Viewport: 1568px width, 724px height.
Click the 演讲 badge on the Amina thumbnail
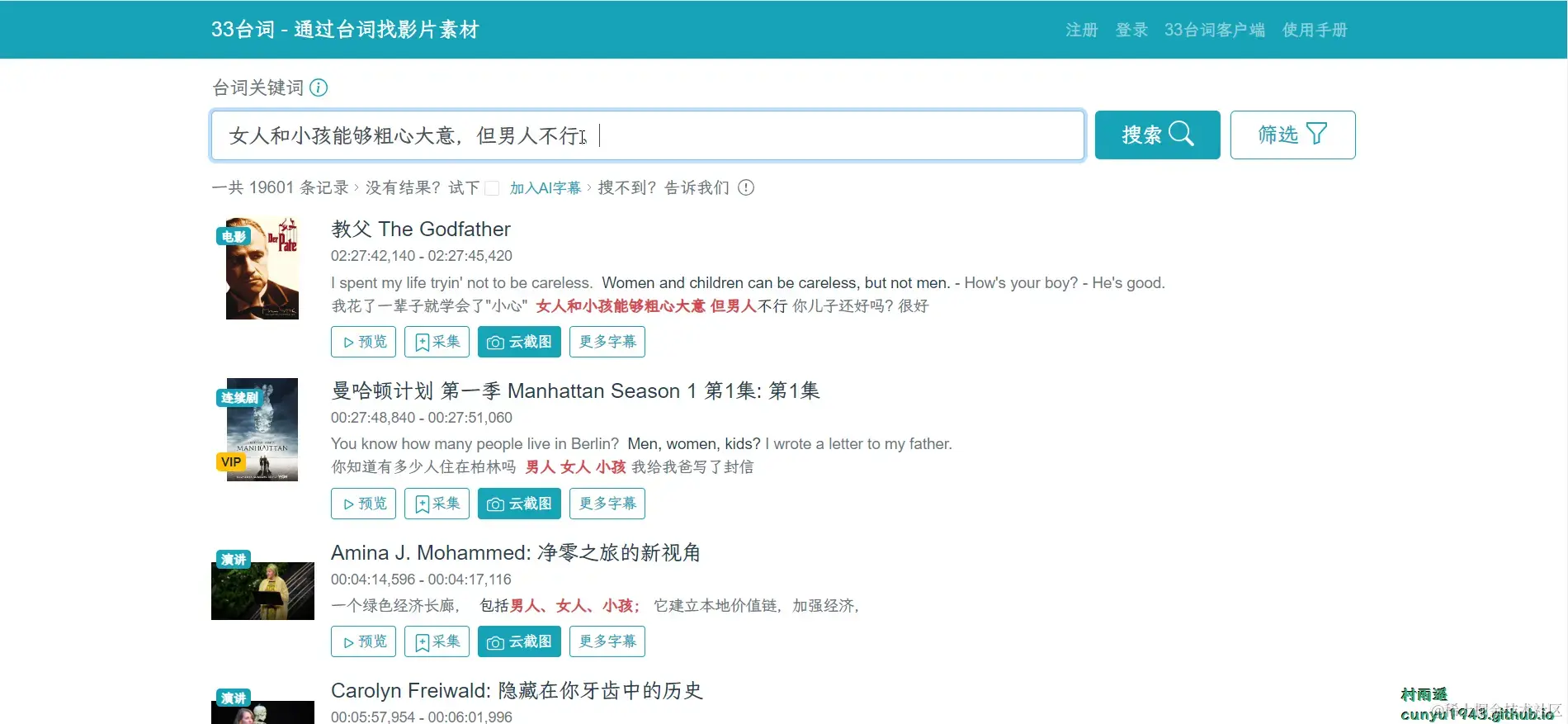234,560
